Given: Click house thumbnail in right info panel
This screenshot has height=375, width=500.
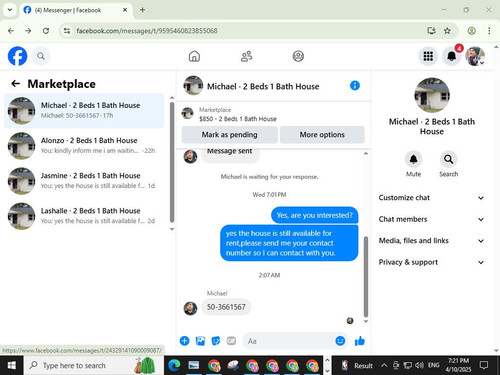Looking at the screenshot, I should [x=432, y=95].
